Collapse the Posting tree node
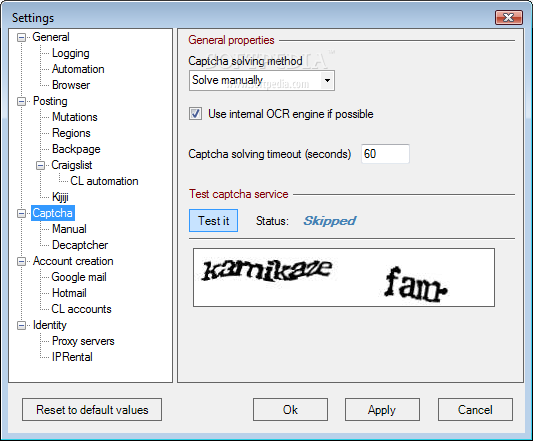The height and width of the screenshot is (441, 533). pos(21,101)
